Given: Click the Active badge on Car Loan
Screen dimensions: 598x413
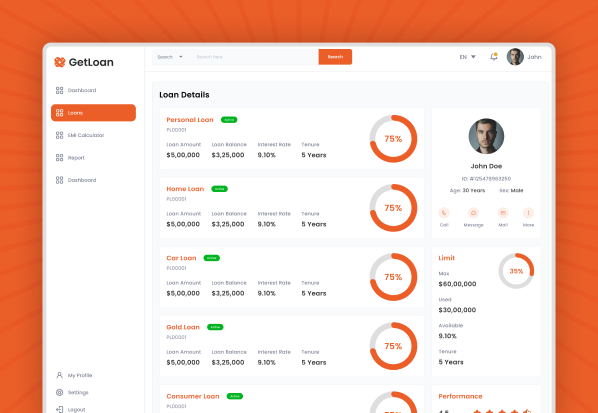Looking at the screenshot, I should pos(212,258).
